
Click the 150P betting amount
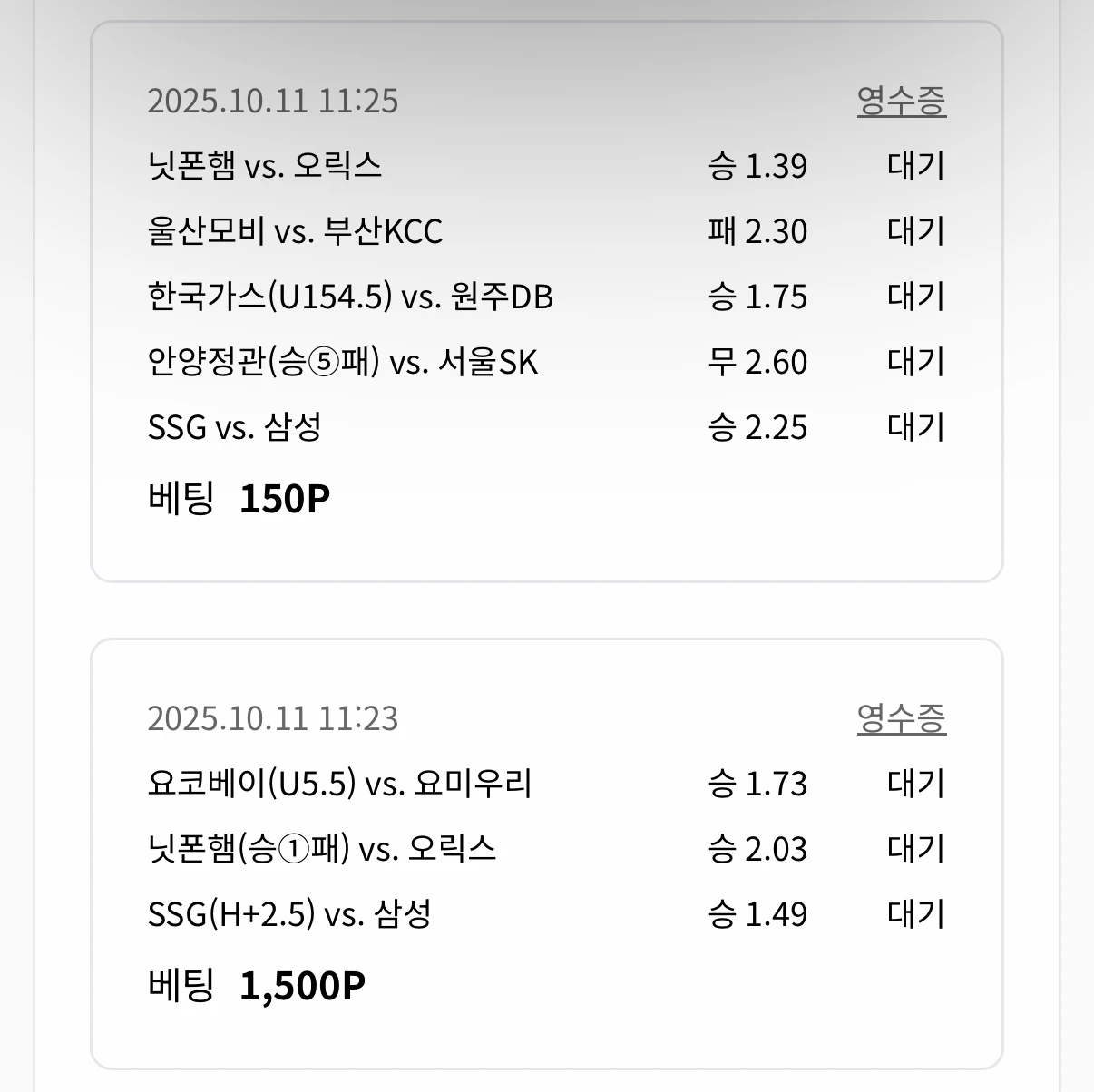[x=284, y=499]
